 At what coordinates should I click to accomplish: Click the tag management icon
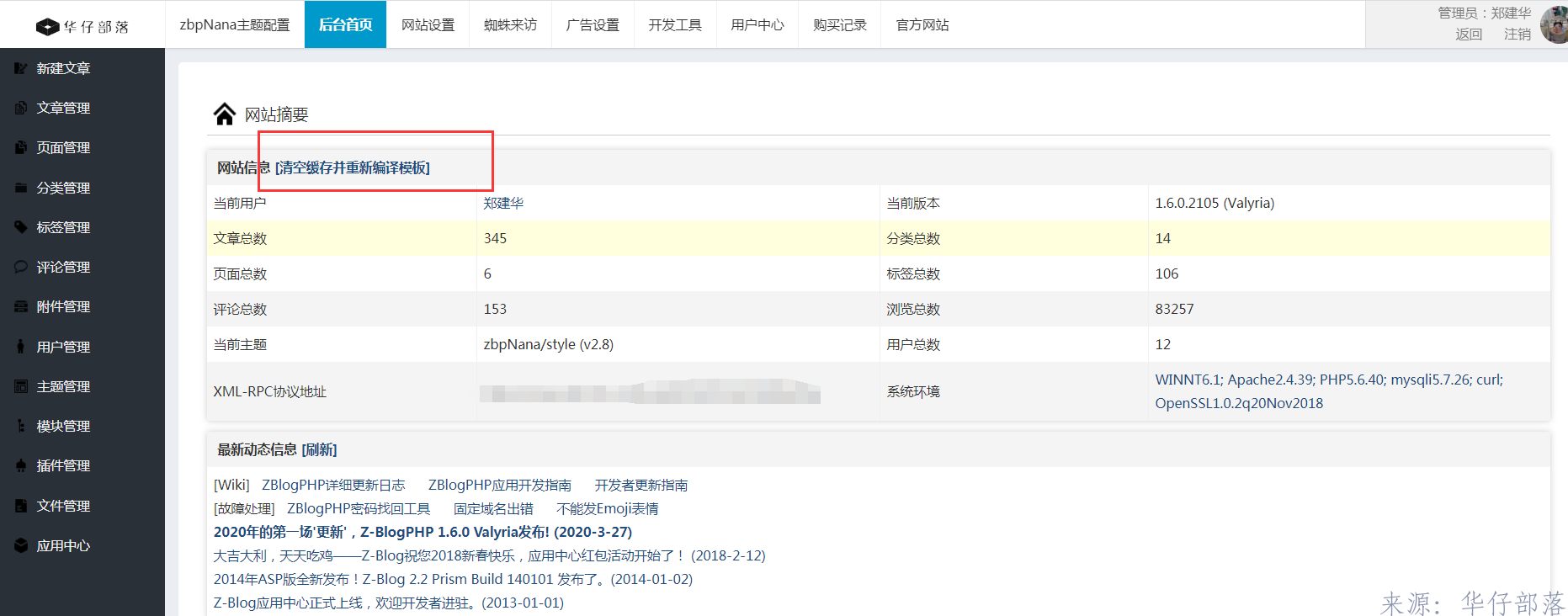coord(21,227)
